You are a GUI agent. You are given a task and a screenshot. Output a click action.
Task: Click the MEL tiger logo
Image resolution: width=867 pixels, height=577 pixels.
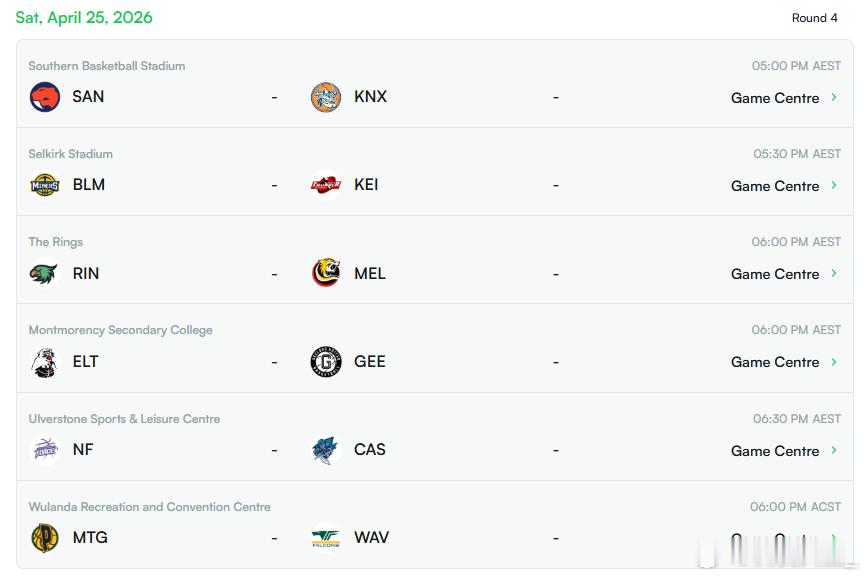pos(326,273)
